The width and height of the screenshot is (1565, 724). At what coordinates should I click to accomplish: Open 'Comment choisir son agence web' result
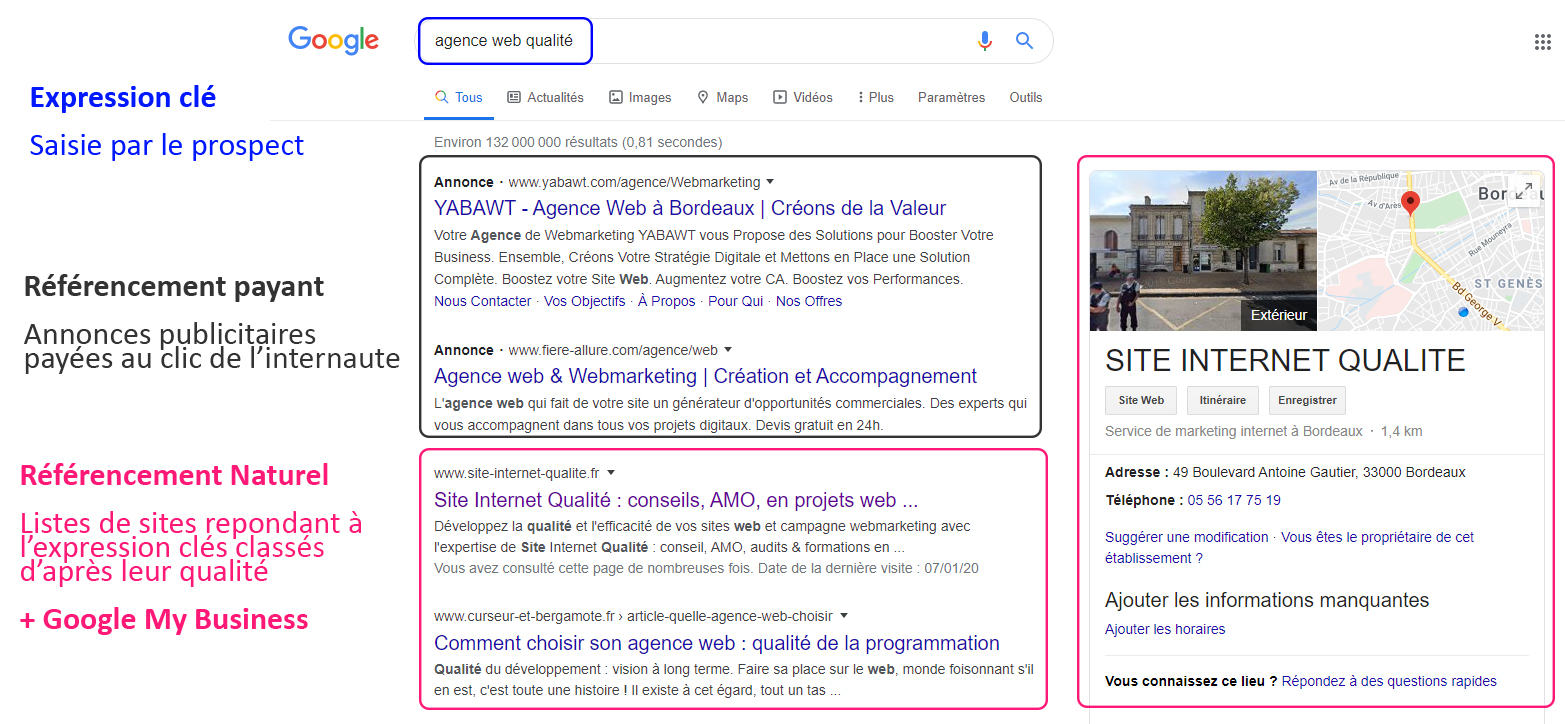(x=717, y=643)
